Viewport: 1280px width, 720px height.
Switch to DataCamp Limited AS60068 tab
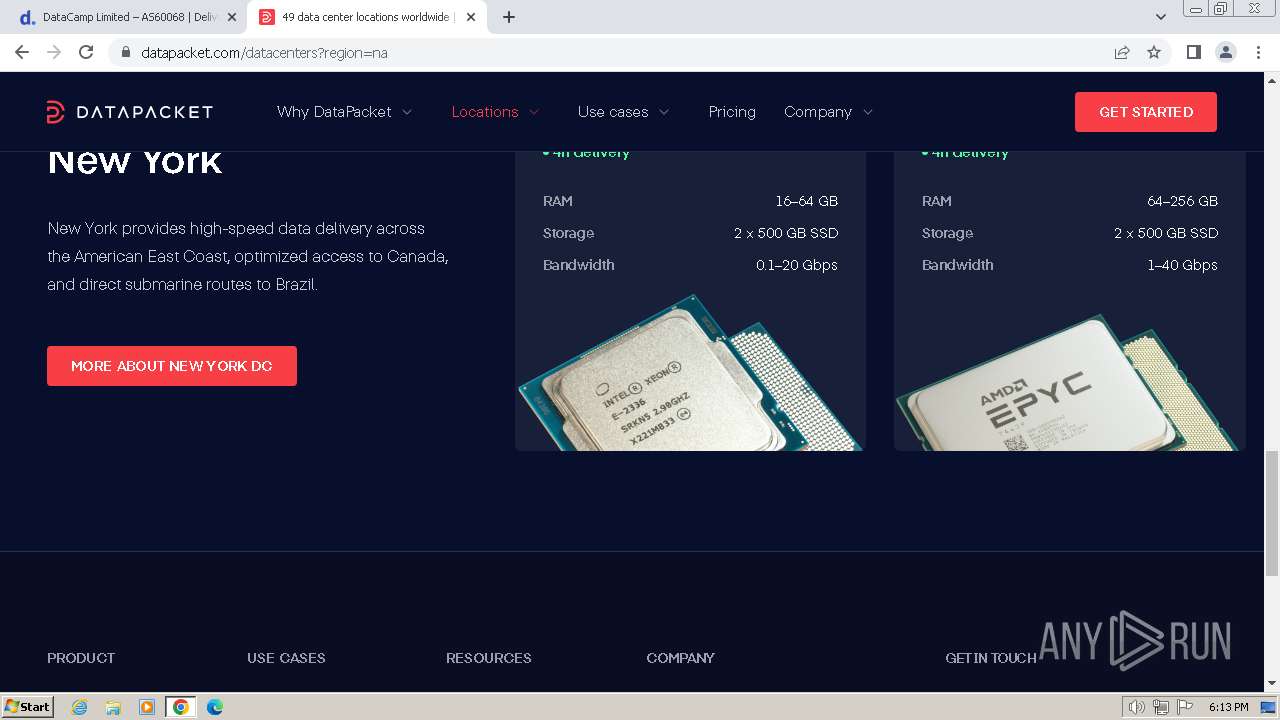click(126, 17)
